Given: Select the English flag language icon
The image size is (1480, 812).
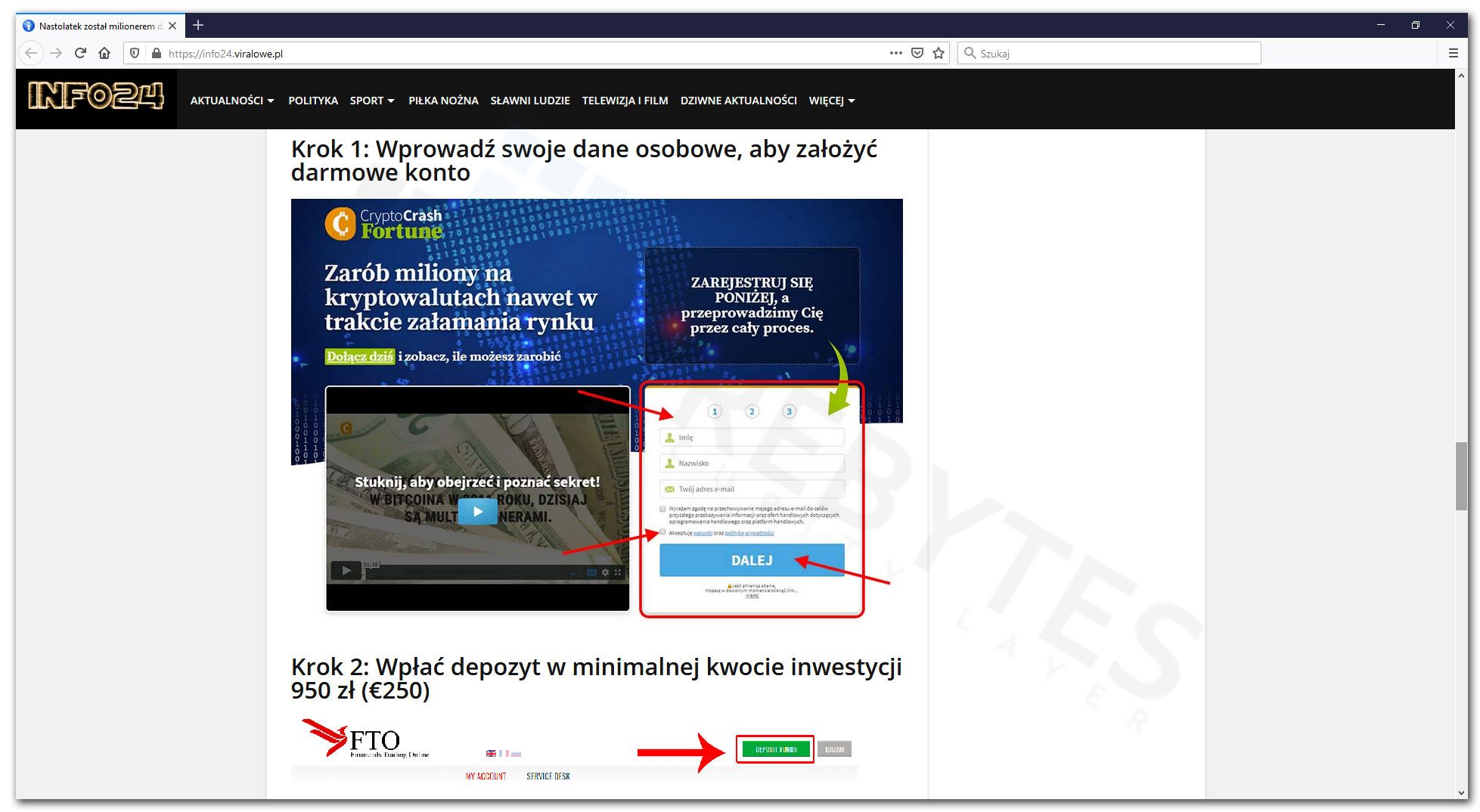Looking at the screenshot, I should (491, 754).
